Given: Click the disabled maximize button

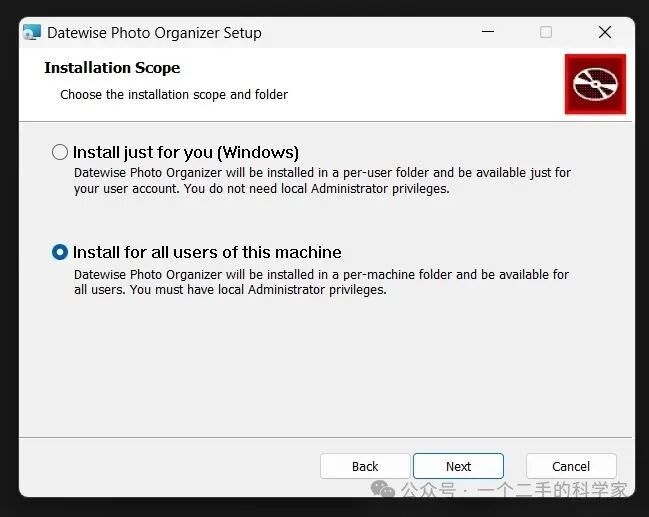Looking at the screenshot, I should click(546, 32).
